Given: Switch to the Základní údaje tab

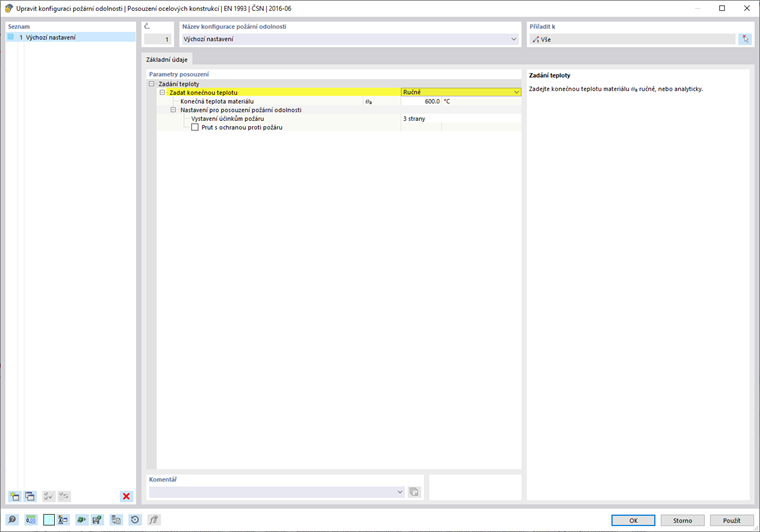Looking at the screenshot, I should pyautogui.click(x=167, y=60).
